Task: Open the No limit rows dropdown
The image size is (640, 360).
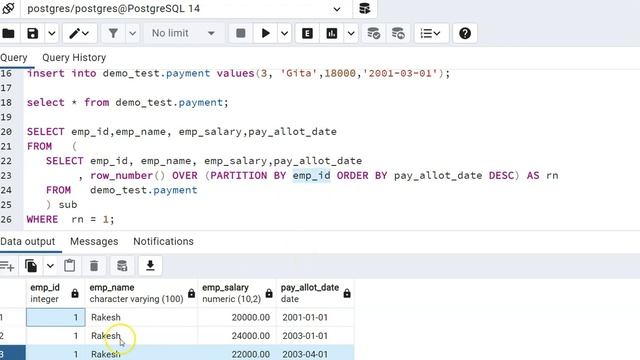Action: click(183, 33)
